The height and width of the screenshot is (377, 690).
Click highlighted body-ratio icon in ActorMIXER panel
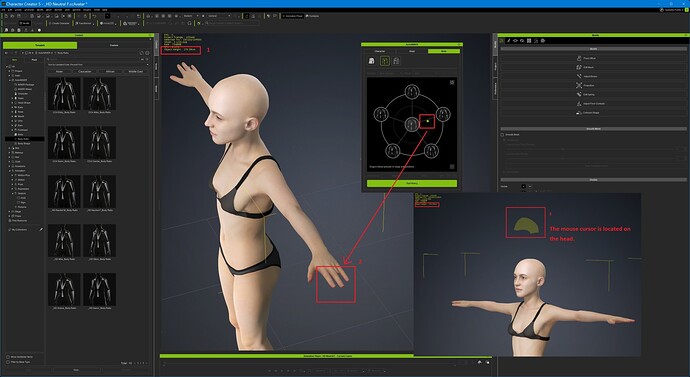click(385, 61)
